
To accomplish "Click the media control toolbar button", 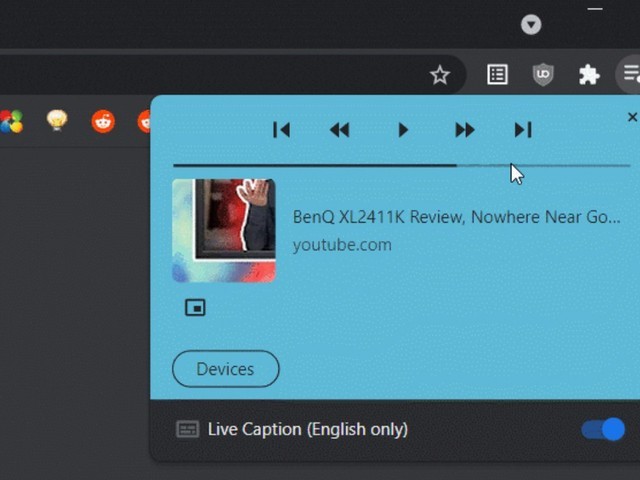I will point(630,75).
